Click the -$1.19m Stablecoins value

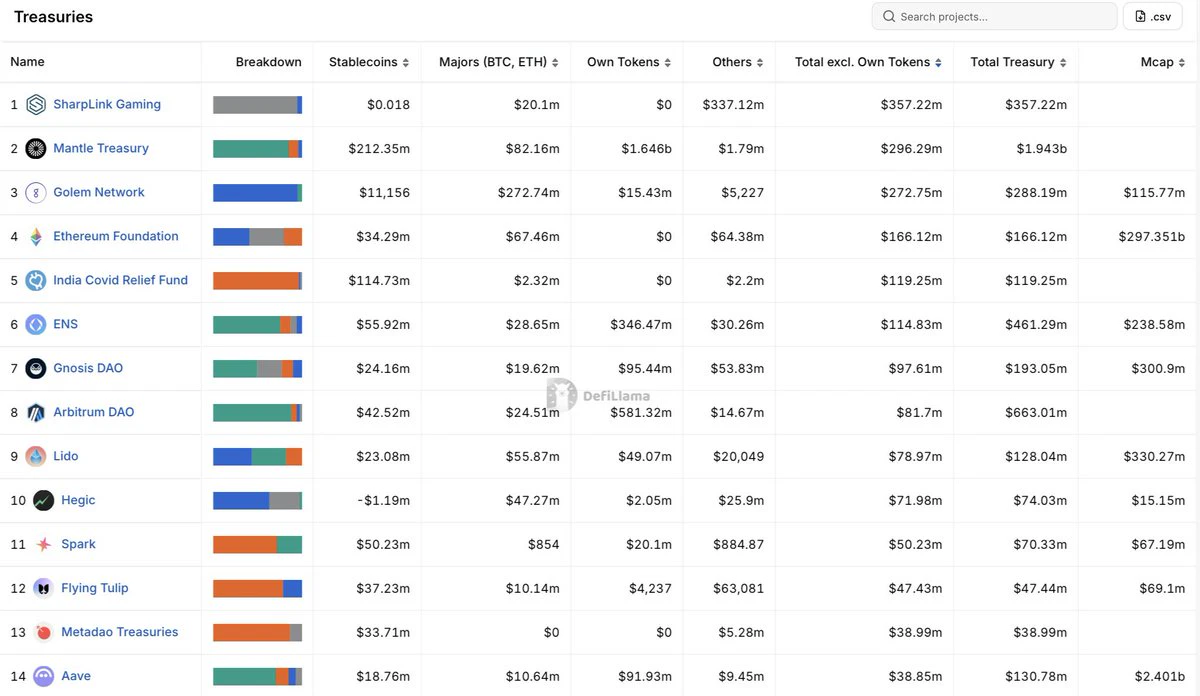click(383, 500)
